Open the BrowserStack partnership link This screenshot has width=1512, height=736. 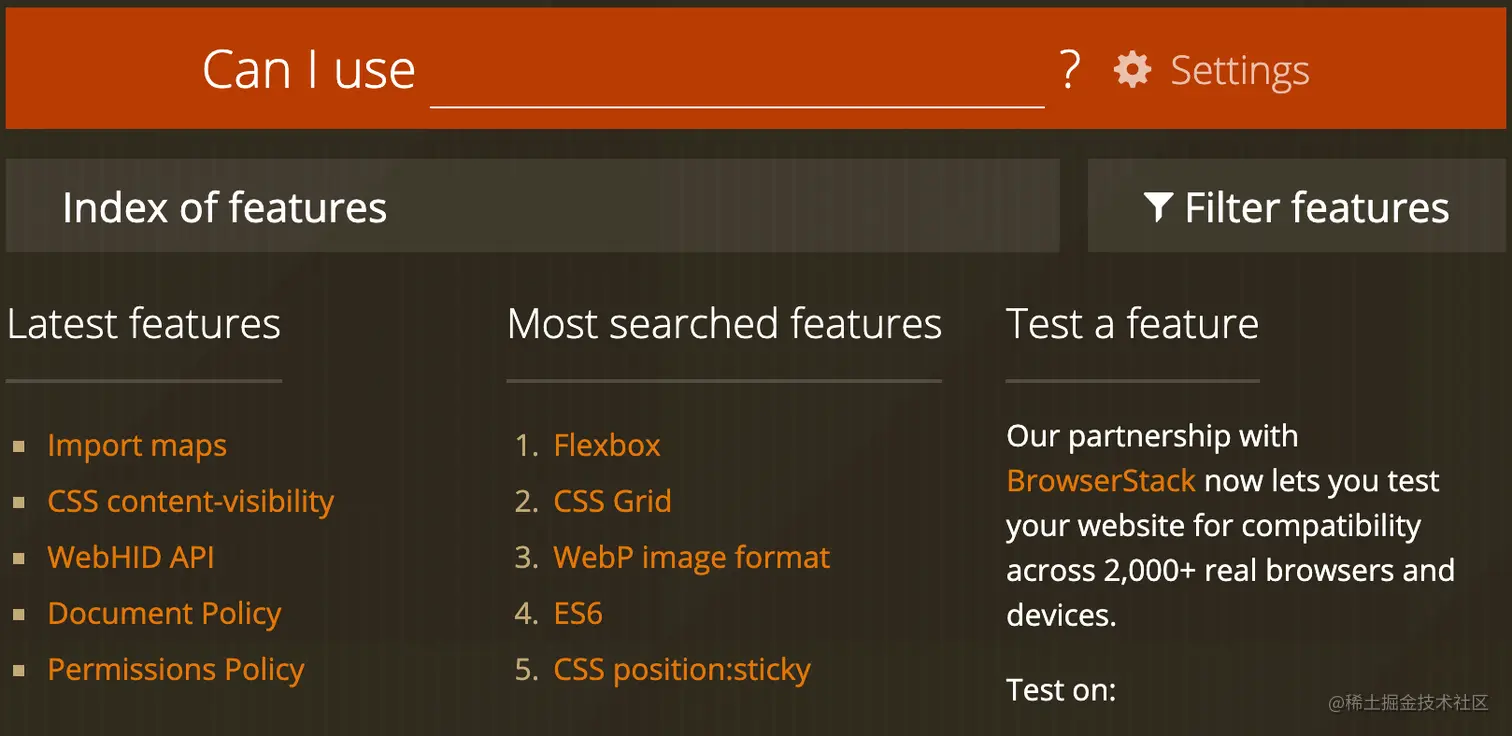click(x=1100, y=480)
